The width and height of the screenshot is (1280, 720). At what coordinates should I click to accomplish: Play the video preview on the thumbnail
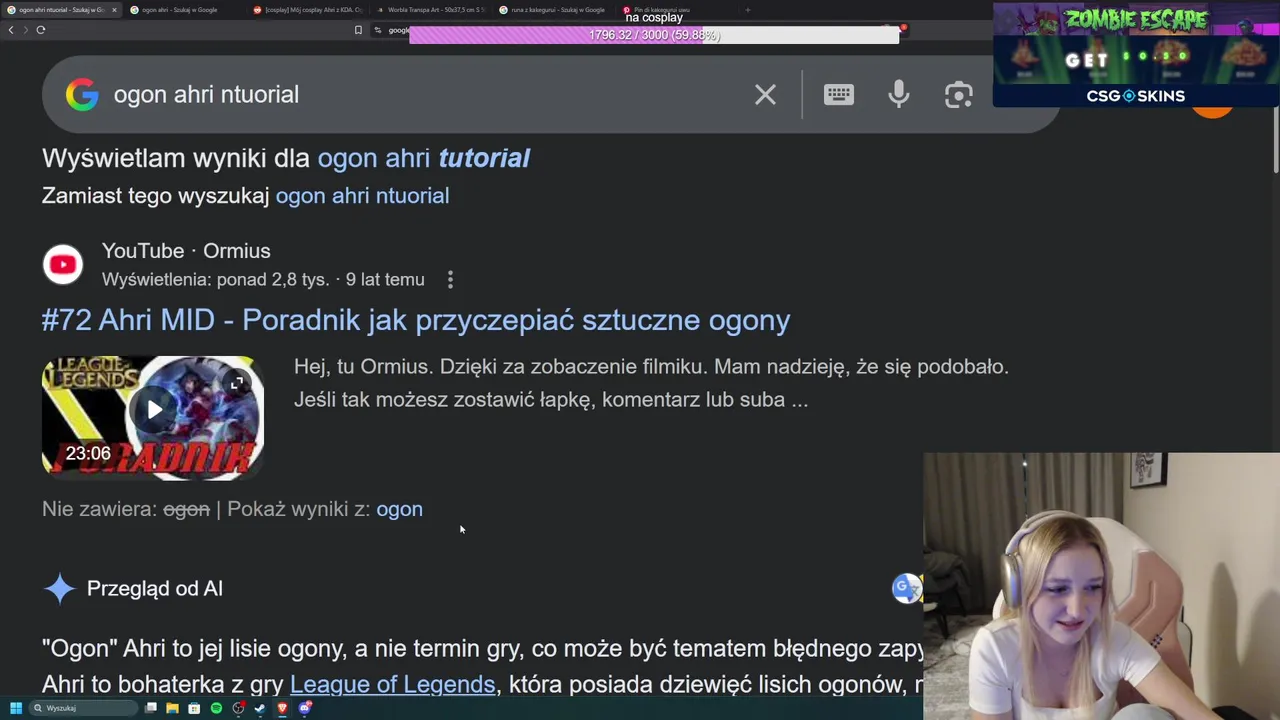tap(155, 409)
